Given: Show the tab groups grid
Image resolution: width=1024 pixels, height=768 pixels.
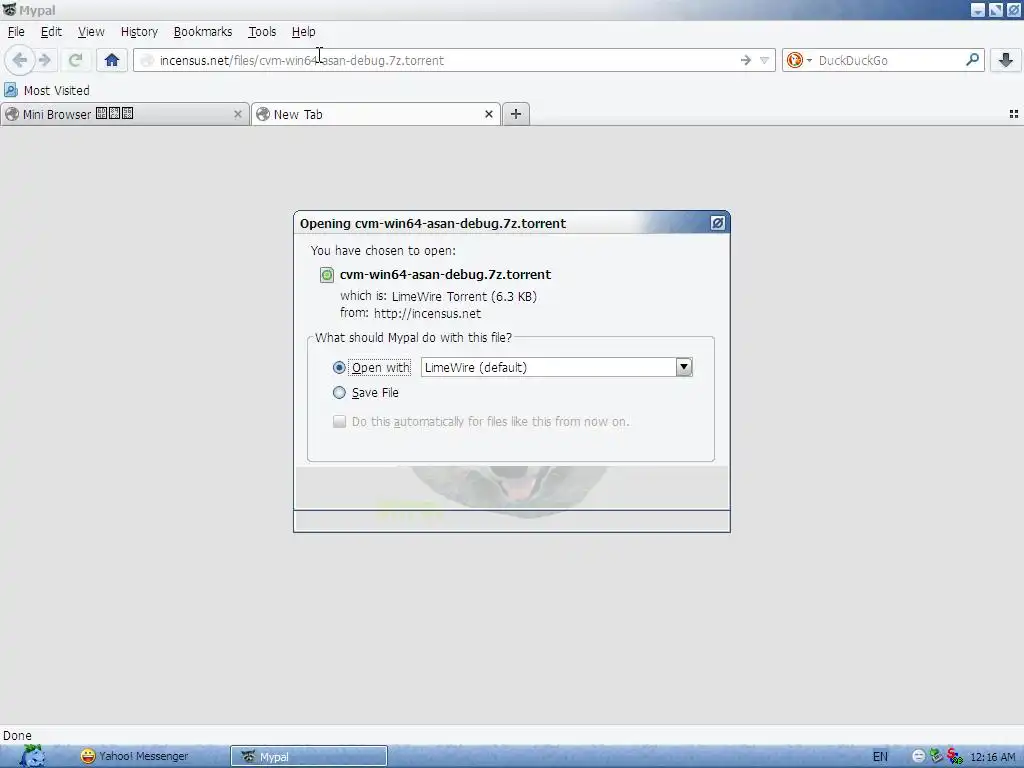Looking at the screenshot, I should (x=1014, y=114).
